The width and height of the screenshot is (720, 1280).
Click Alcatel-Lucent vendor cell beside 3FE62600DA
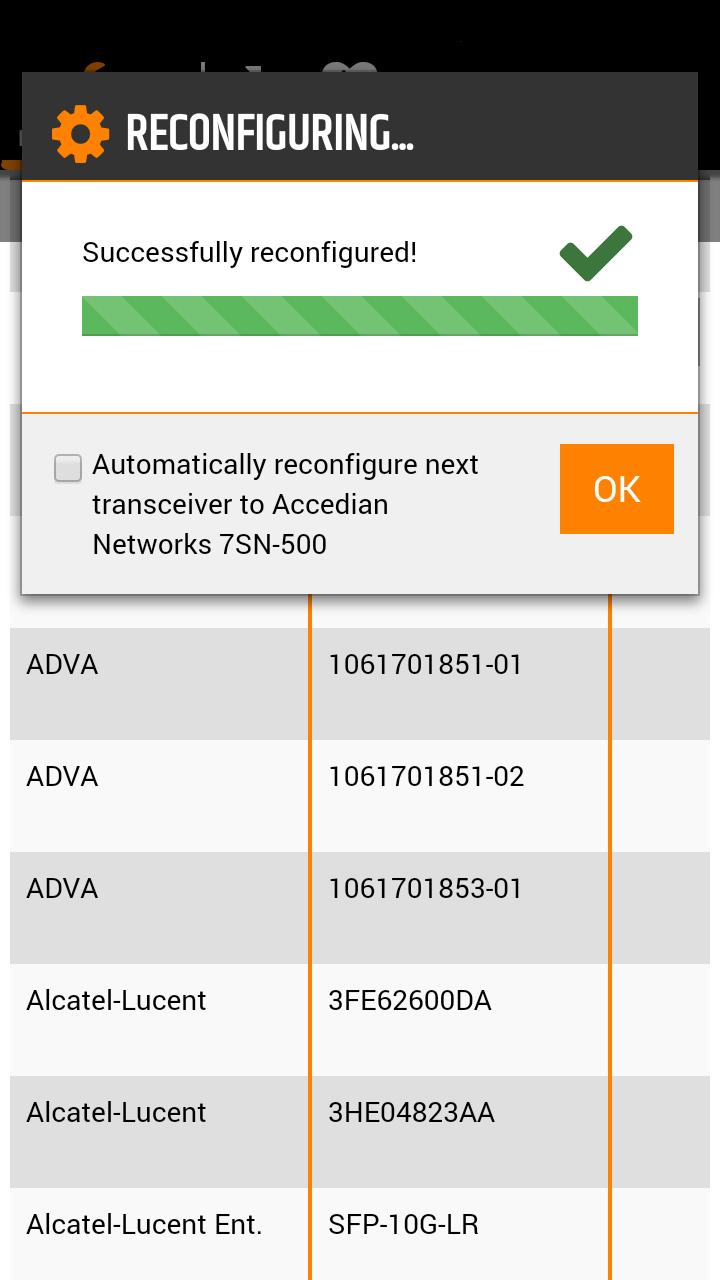(x=116, y=1001)
